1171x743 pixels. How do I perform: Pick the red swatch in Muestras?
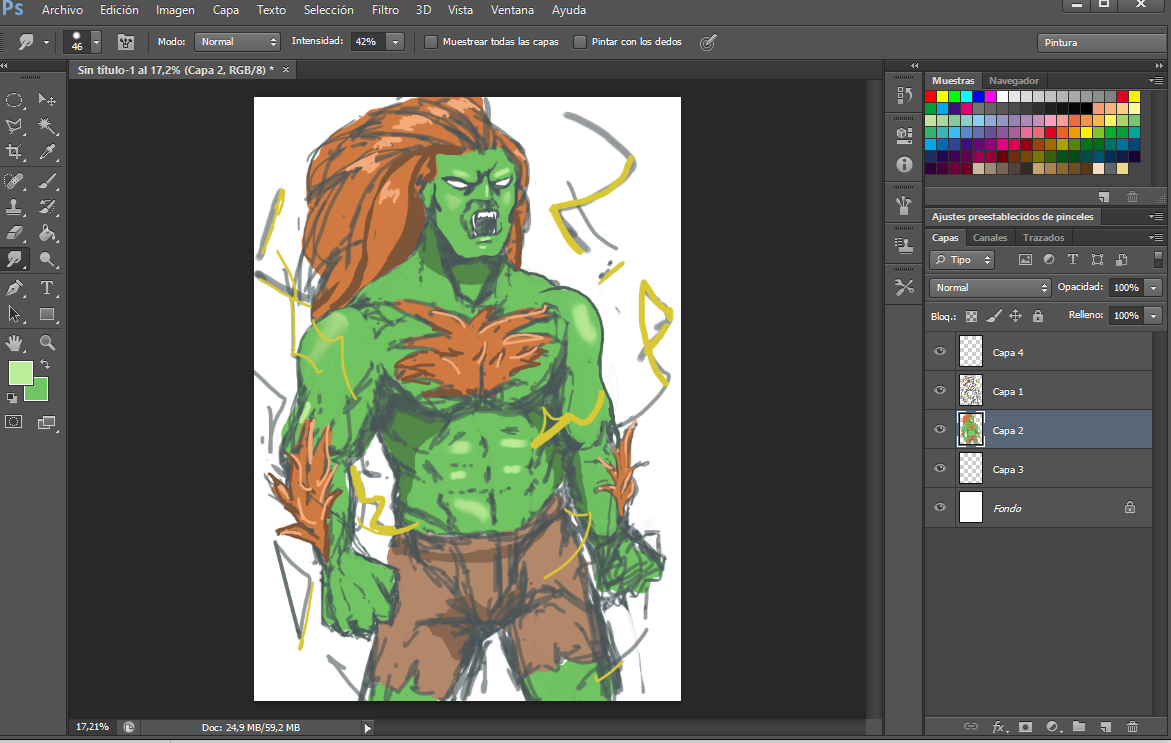click(931, 96)
